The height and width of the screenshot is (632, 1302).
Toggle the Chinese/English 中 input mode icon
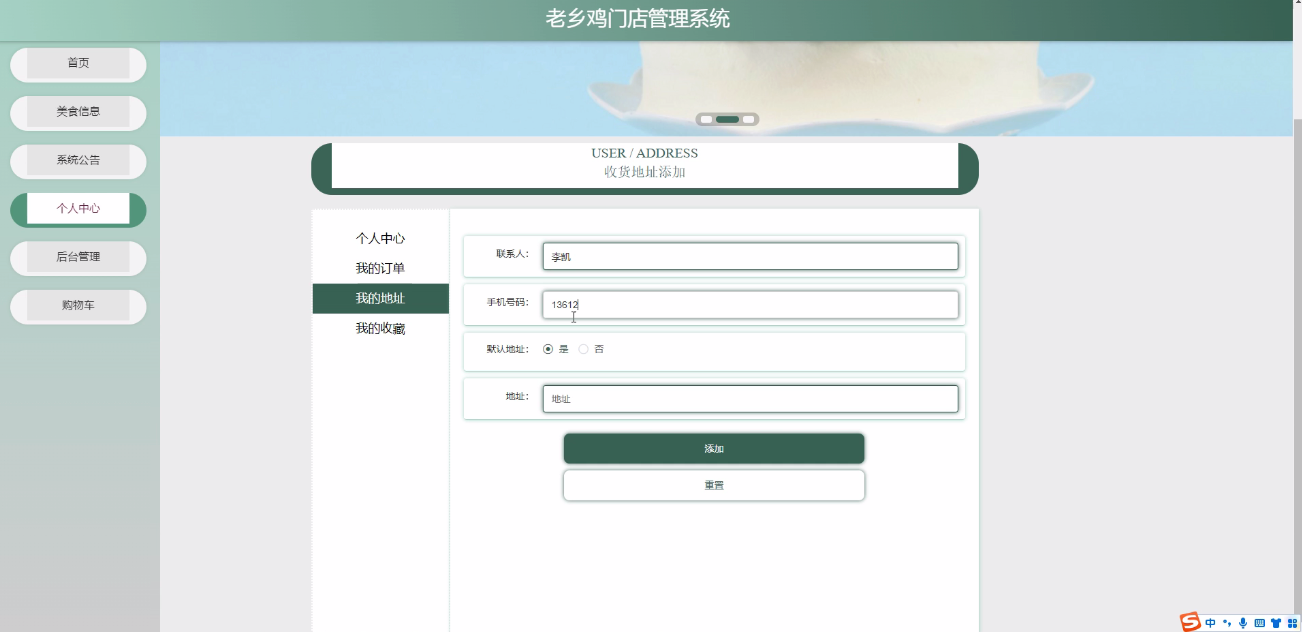1210,623
